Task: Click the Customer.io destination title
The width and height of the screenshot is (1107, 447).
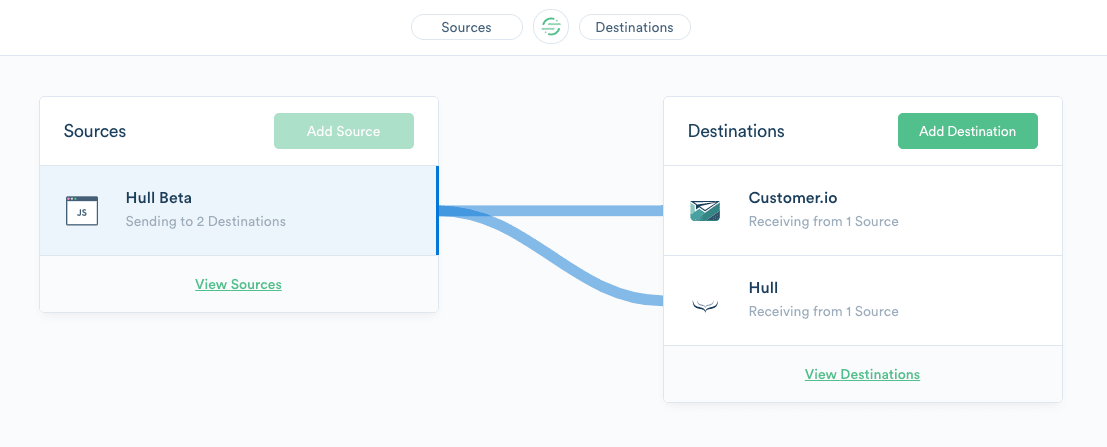Action: tap(793, 198)
